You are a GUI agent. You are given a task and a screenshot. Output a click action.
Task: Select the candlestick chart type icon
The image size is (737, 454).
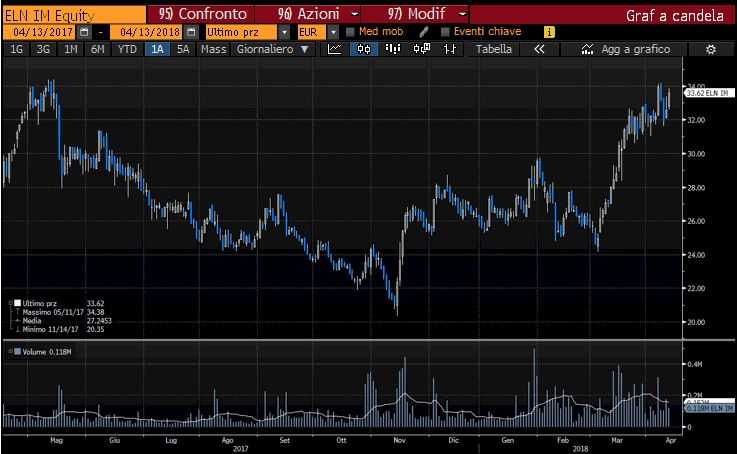[x=366, y=49]
